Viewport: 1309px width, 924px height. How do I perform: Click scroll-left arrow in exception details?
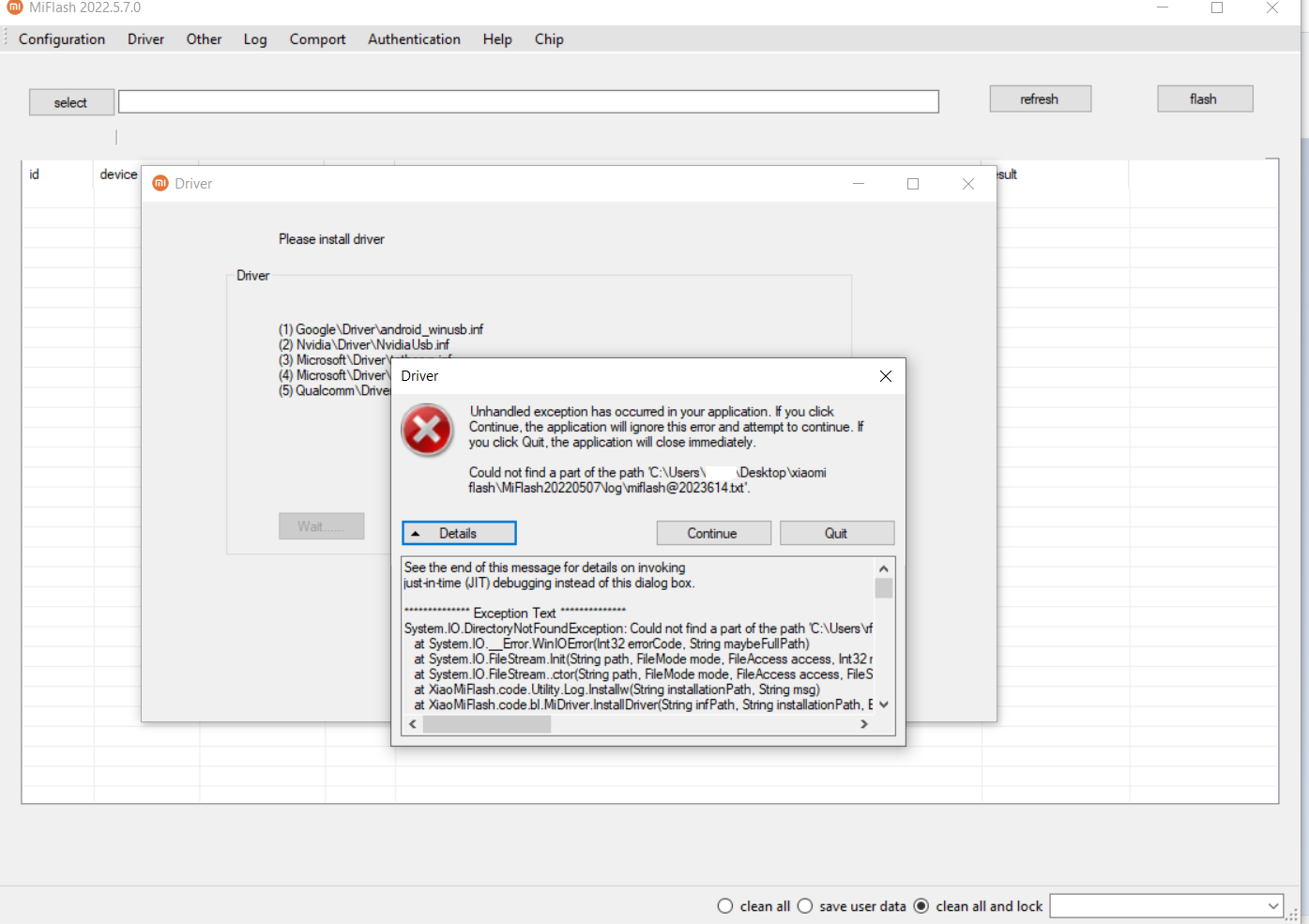pos(413,724)
